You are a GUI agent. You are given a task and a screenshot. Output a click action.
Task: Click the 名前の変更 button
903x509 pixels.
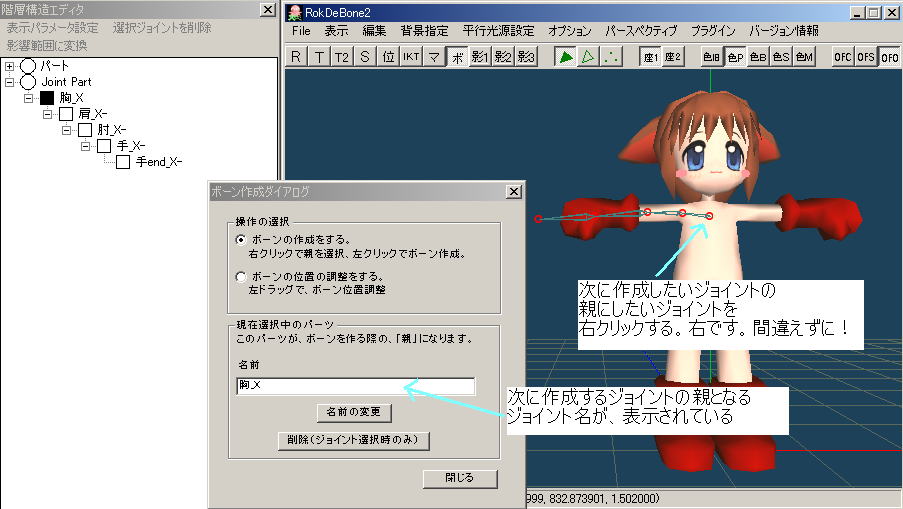click(x=353, y=411)
